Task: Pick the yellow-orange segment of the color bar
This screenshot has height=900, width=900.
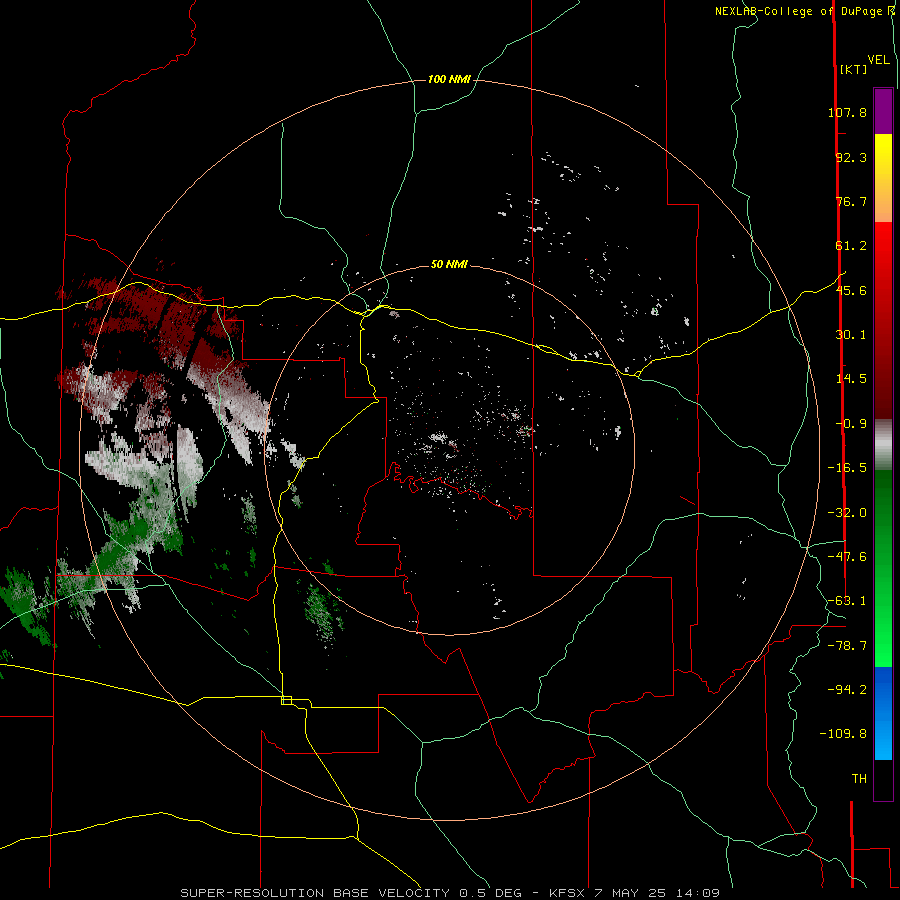Action: [x=883, y=178]
